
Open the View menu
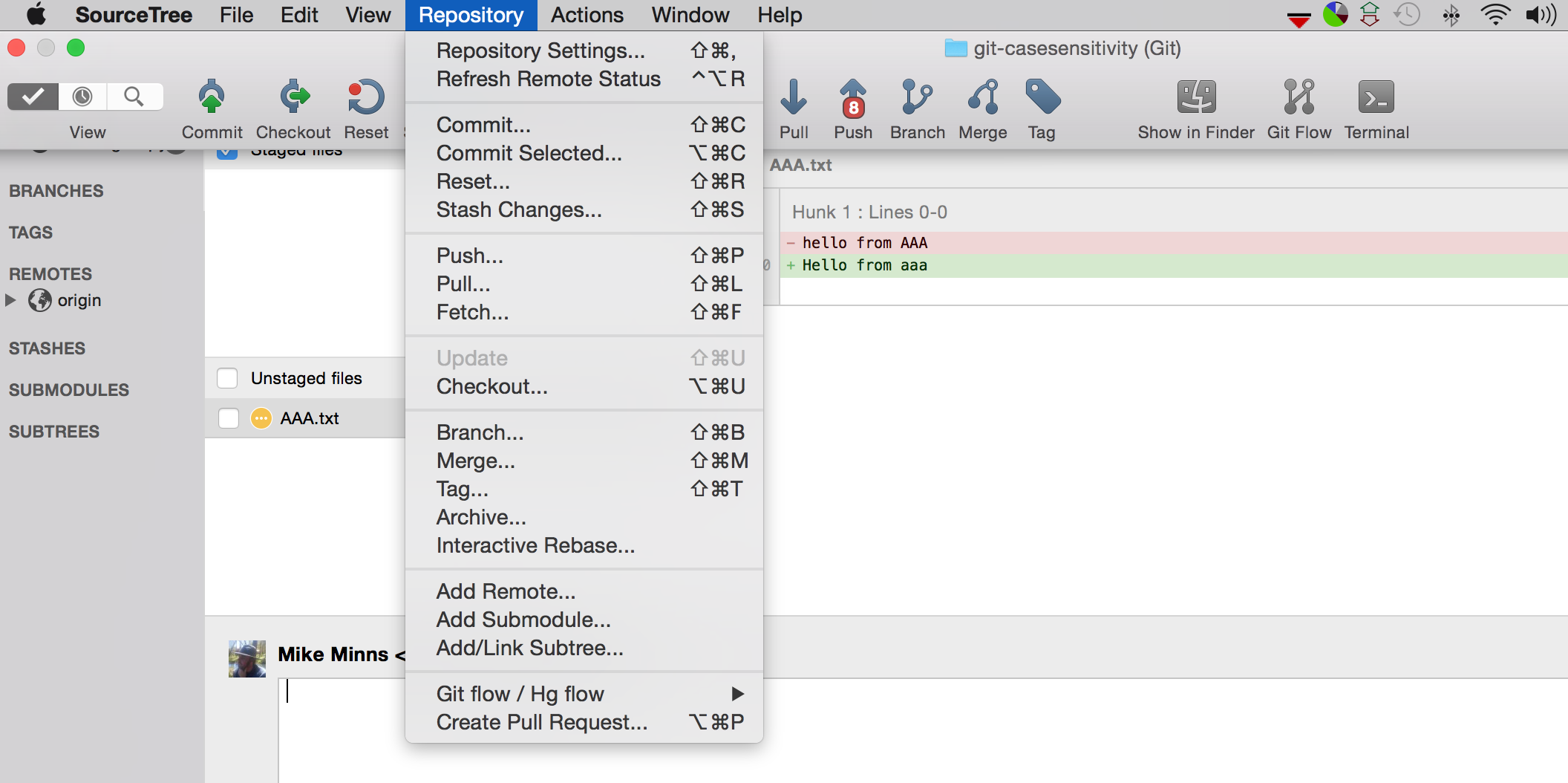[368, 15]
